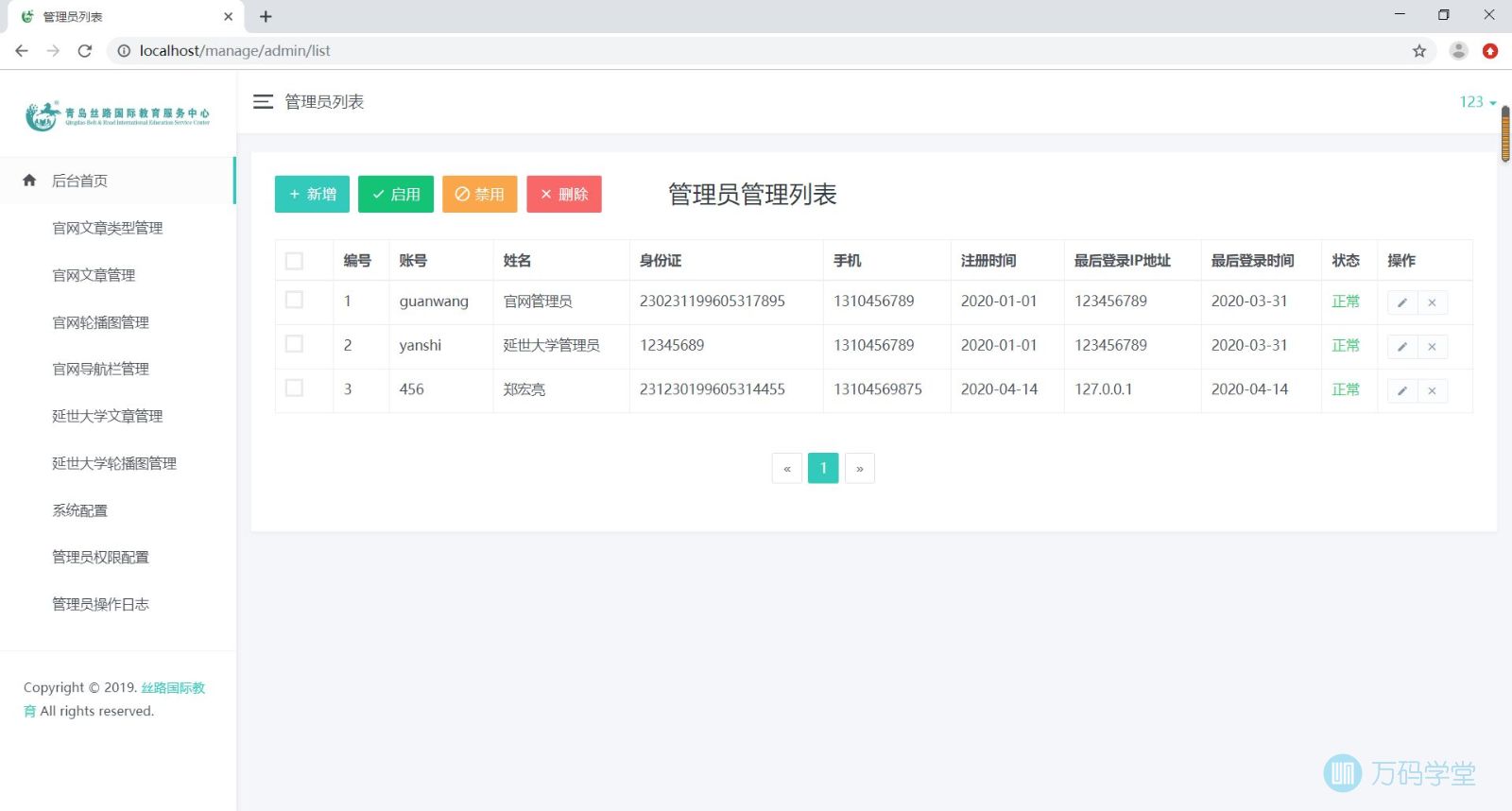This screenshot has width=1512, height=811.
Task: Click the red 删除 delete button
Action: [564, 194]
